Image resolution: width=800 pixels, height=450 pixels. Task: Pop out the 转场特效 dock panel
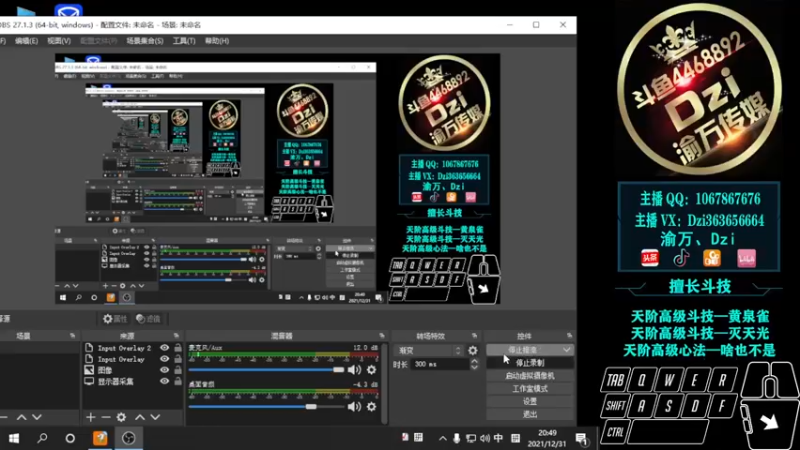tap(474, 336)
